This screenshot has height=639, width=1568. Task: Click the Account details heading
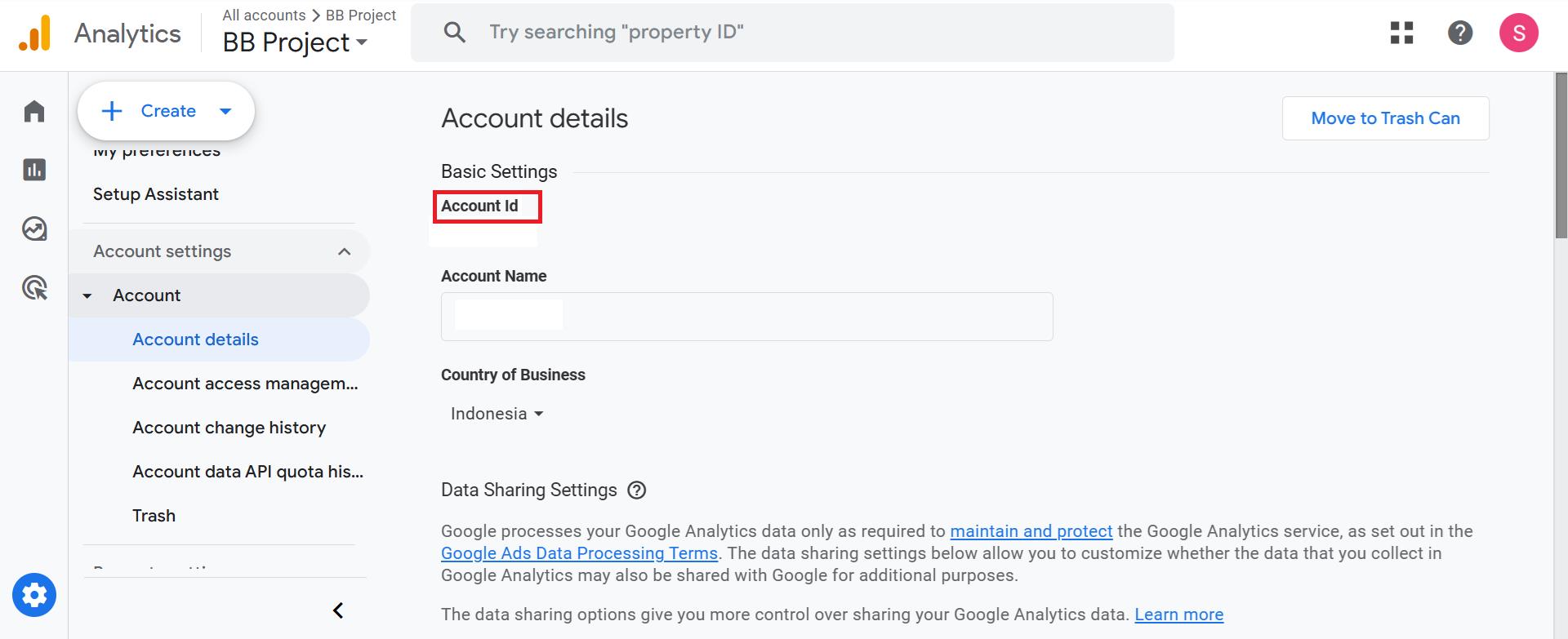[x=534, y=118]
